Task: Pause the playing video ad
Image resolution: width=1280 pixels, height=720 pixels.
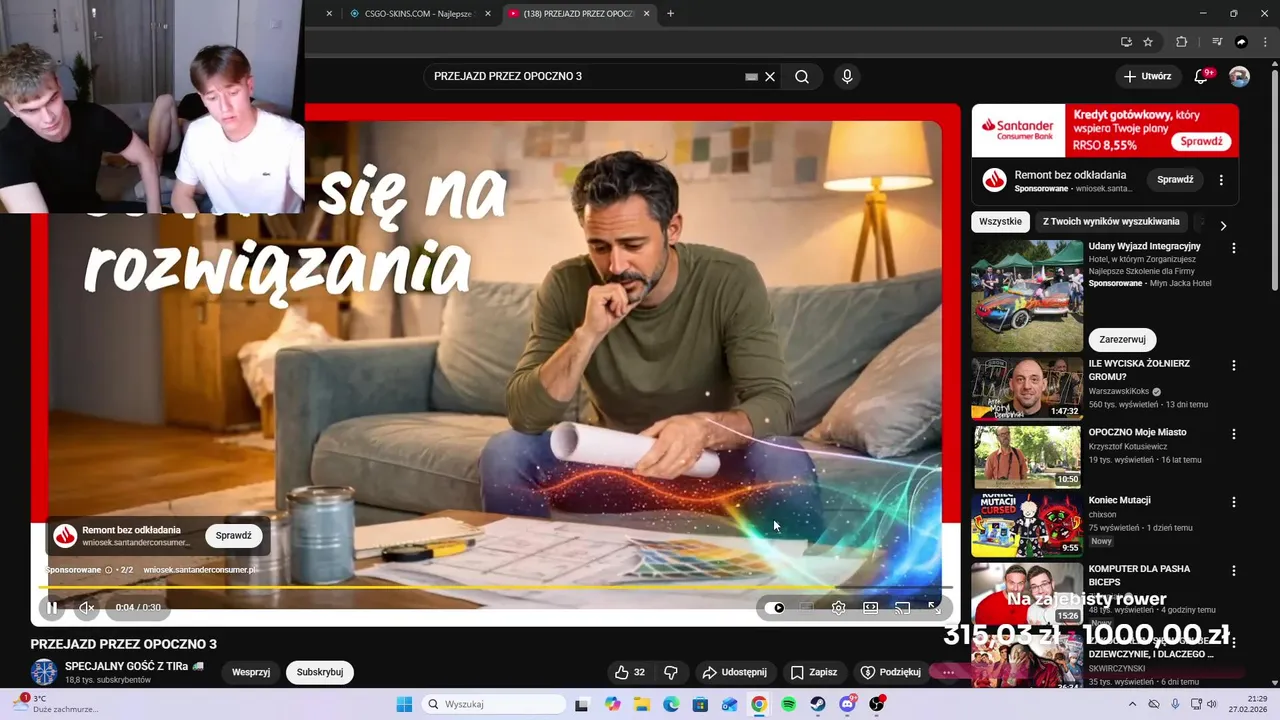Action: 52,607
